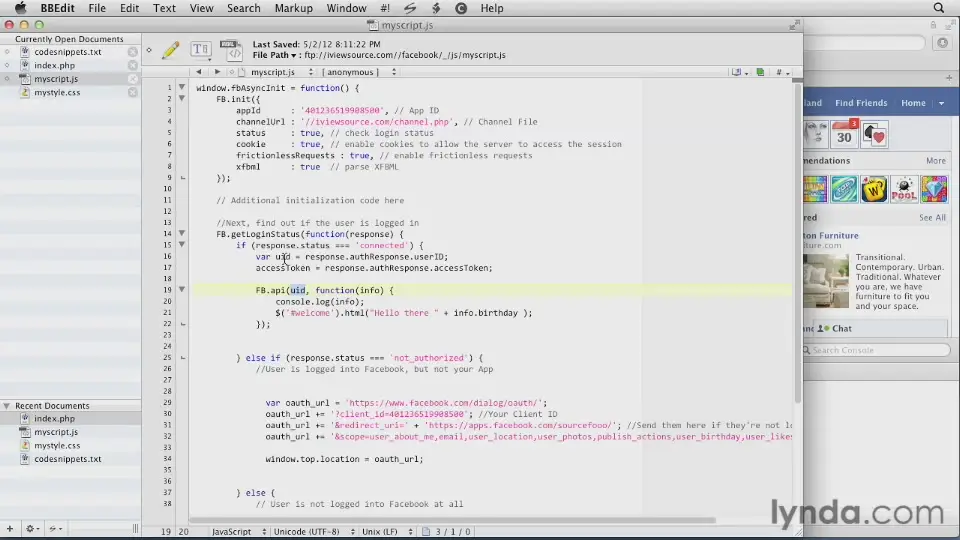Open the Search menu
This screenshot has width=960, height=540.
[244, 8]
